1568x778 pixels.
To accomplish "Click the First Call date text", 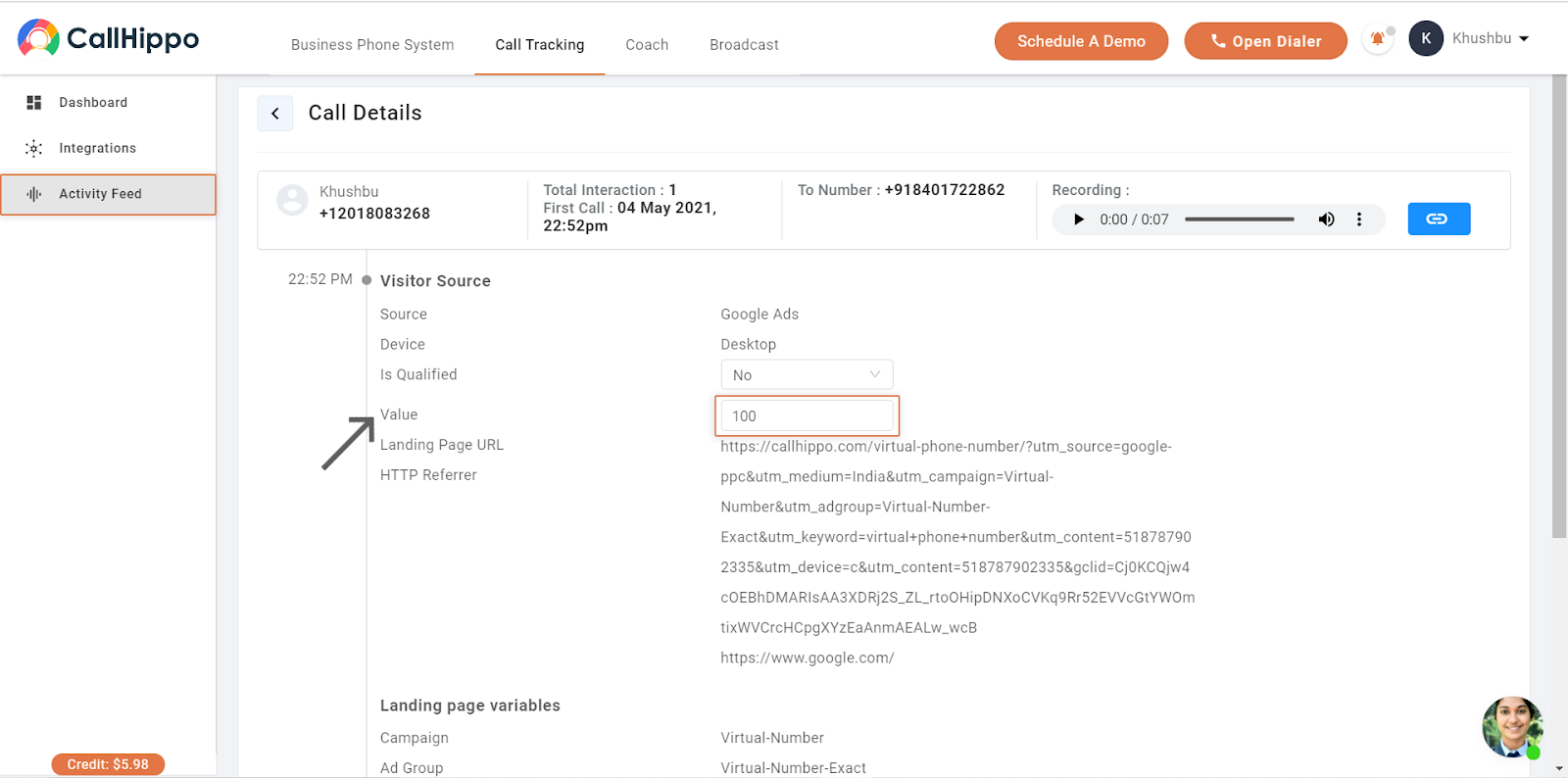I will (x=629, y=217).
